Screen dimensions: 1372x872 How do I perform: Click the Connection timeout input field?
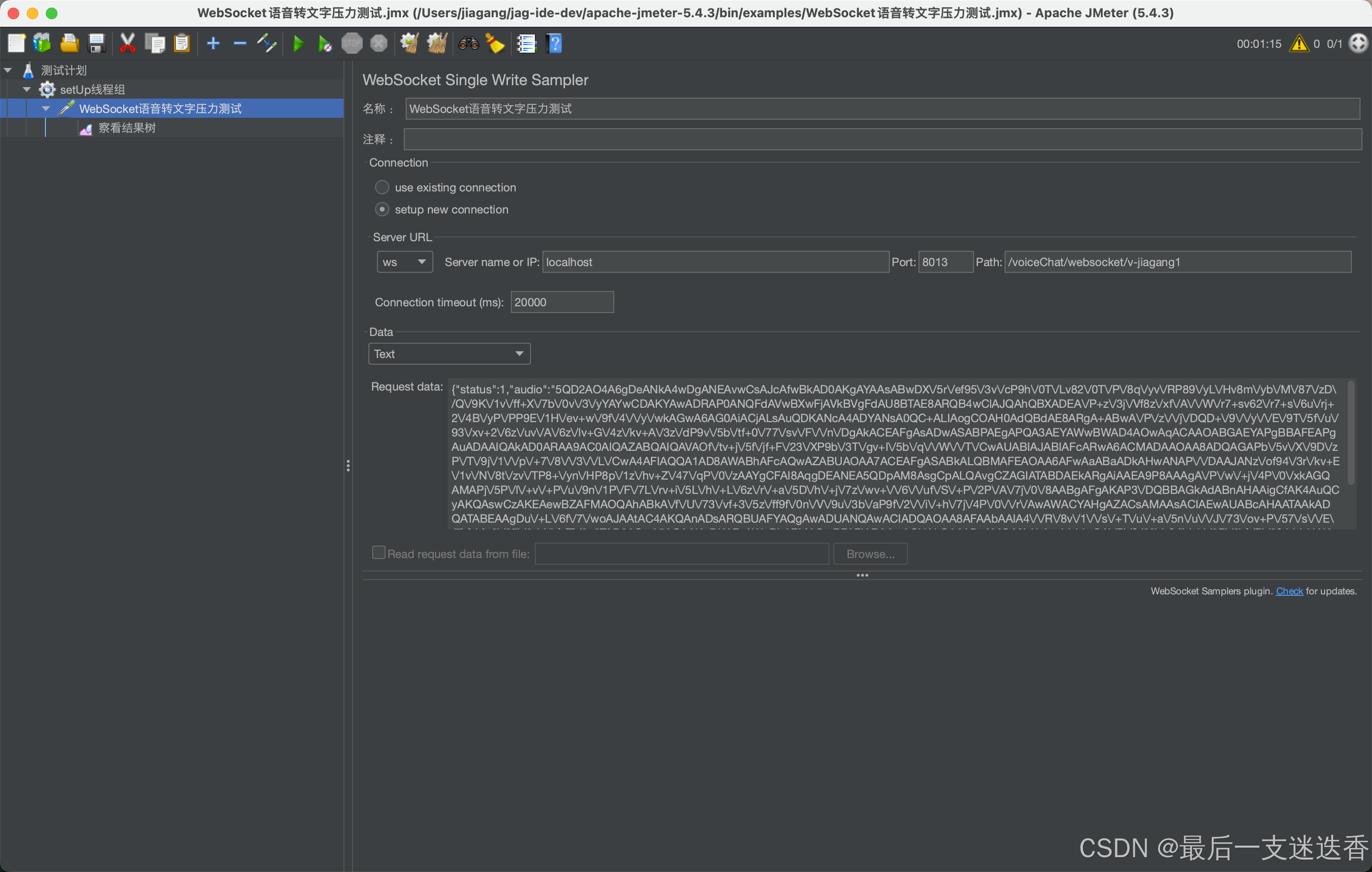(x=562, y=302)
